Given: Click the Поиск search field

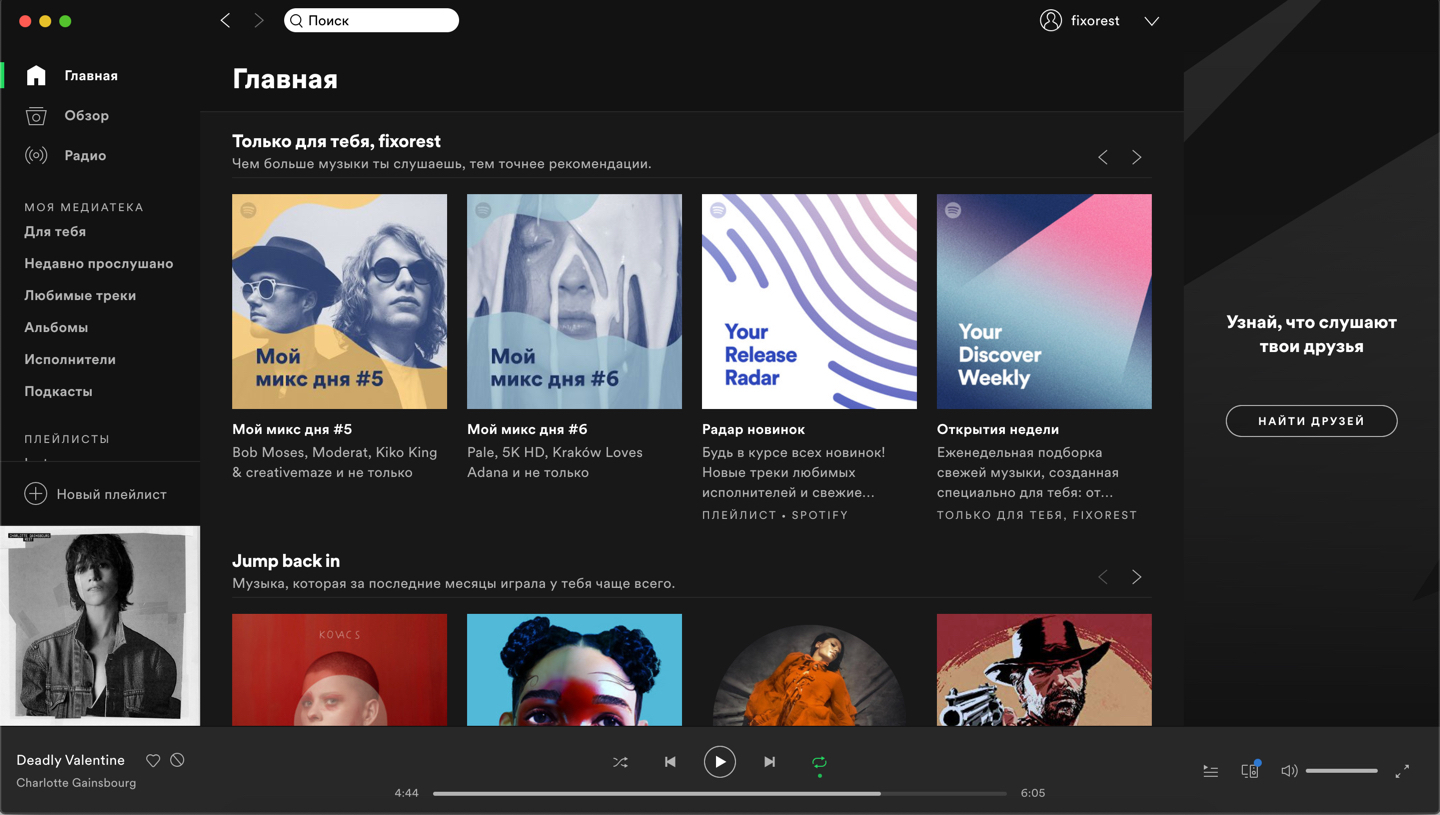Looking at the screenshot, I should click(371, 20).
